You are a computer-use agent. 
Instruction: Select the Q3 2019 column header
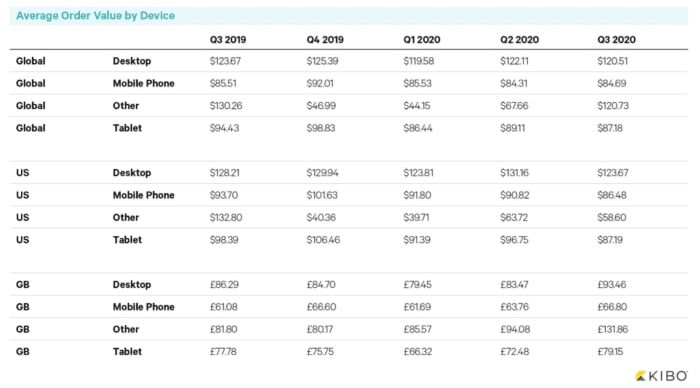(x=228, y=40)
